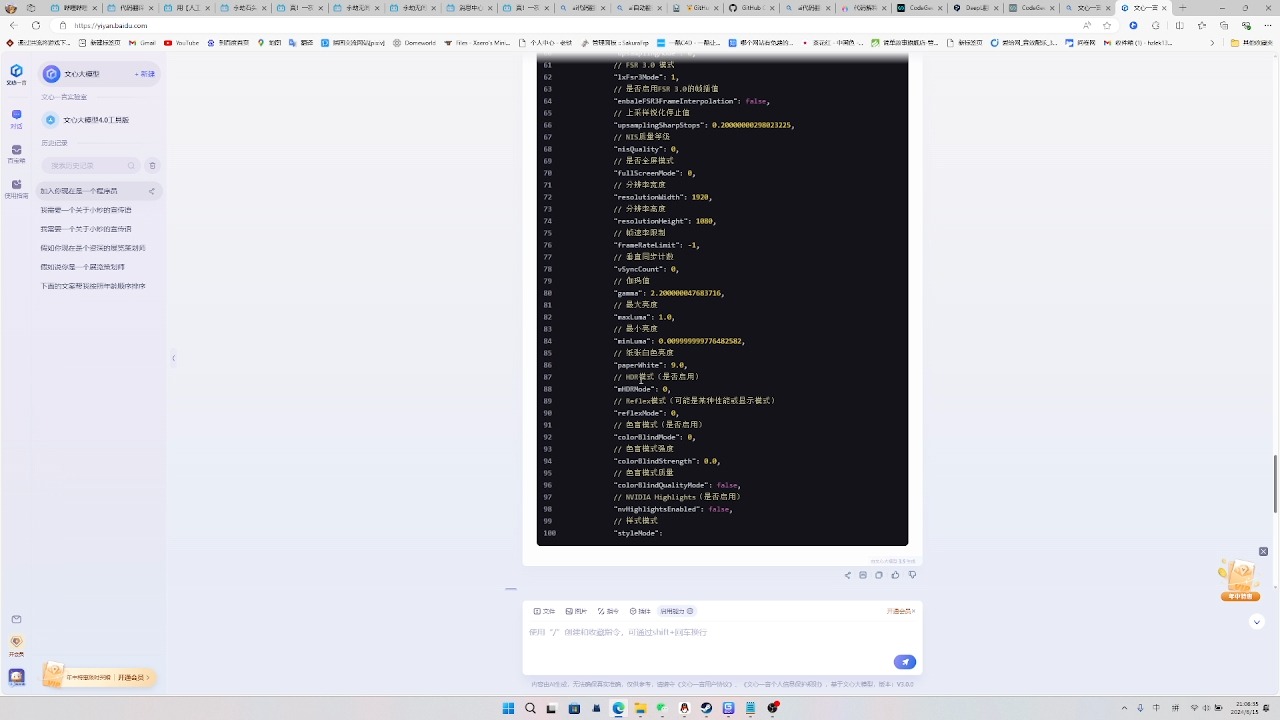Viewport: 1280px width, 720px height.
Task: Open the 对话 chat section in sidebar
Action: click(16, 120)
